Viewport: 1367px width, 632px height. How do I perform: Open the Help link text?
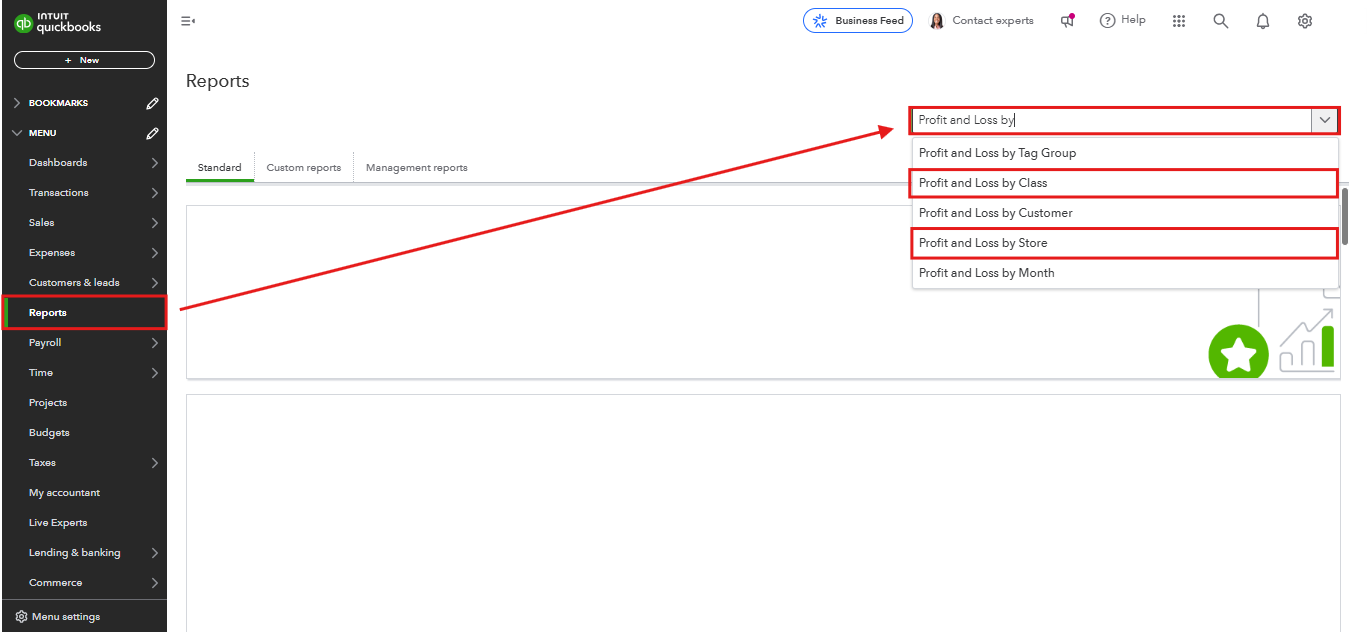(1133, 20)
